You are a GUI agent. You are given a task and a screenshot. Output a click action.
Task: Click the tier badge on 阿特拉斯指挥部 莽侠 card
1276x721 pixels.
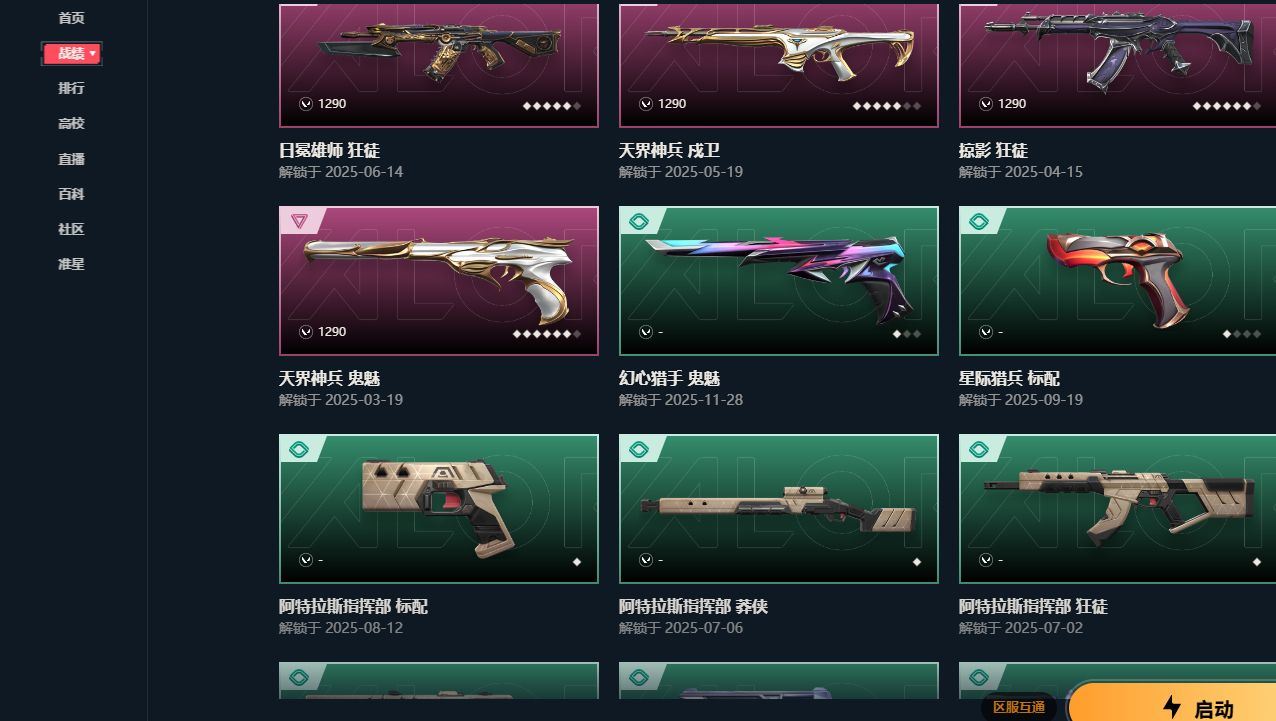point(639,449)
